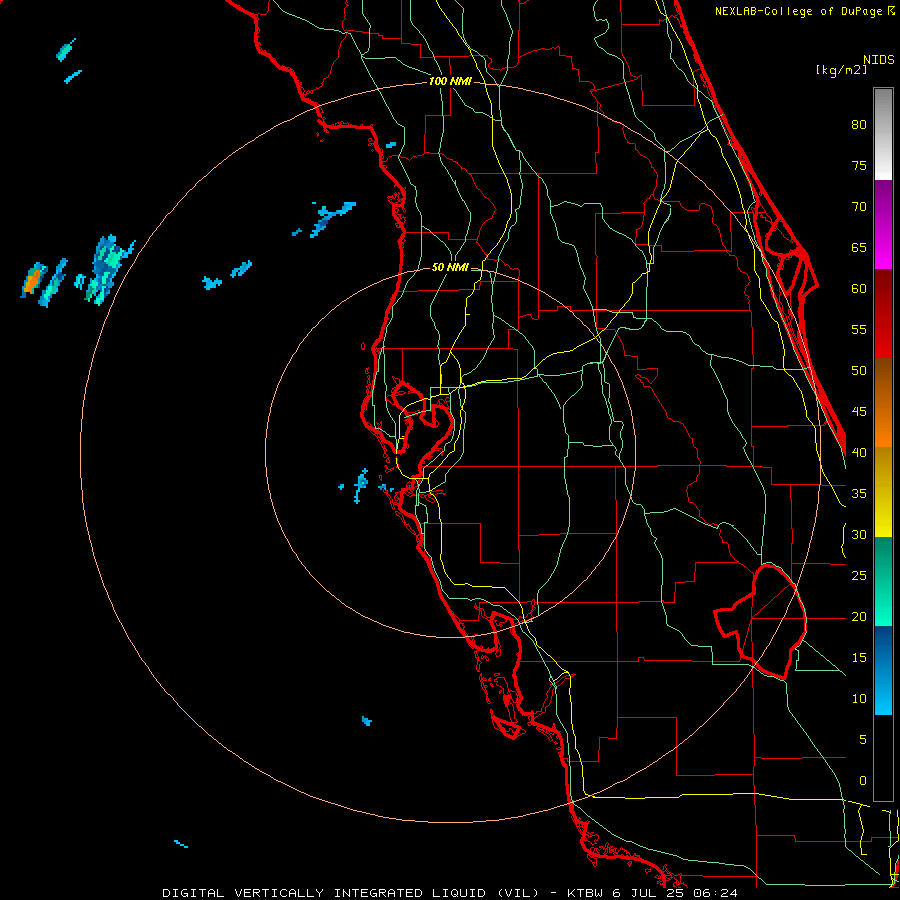Click the orange radar echo offshore at far left
Image resolution: width=900 pixels, height=900 pixels.
coord(33,280)
